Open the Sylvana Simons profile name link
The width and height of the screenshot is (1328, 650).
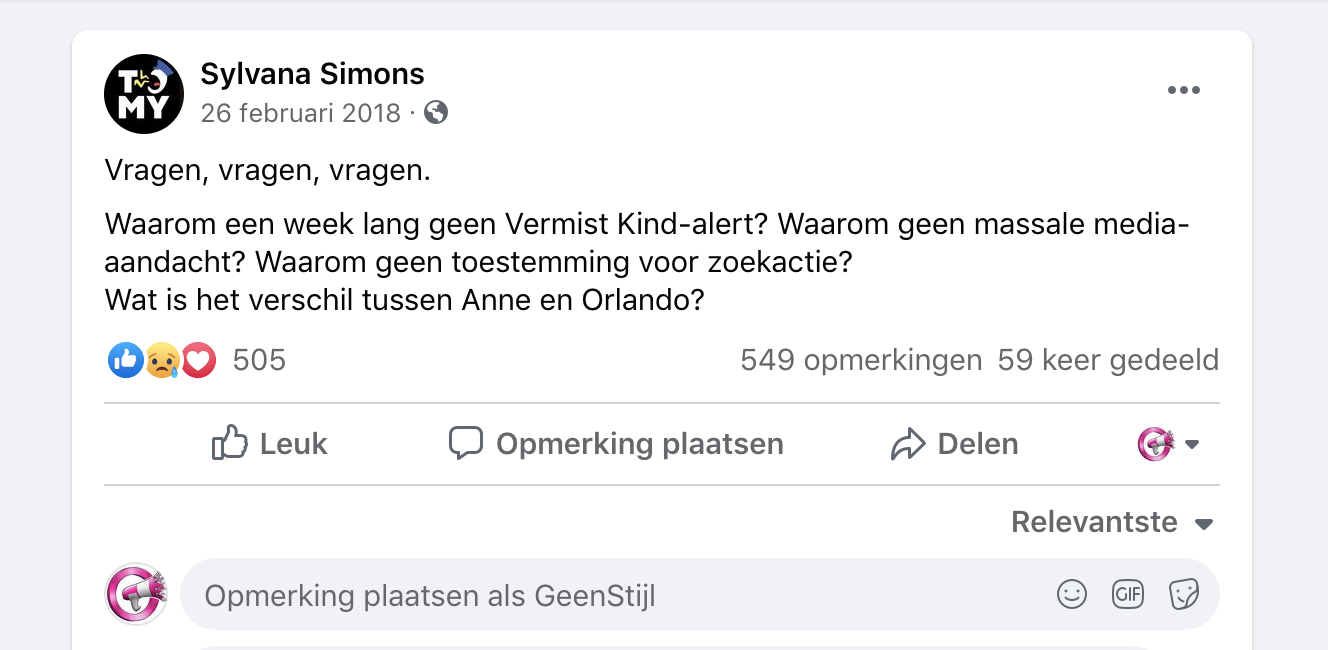(312, 73)
